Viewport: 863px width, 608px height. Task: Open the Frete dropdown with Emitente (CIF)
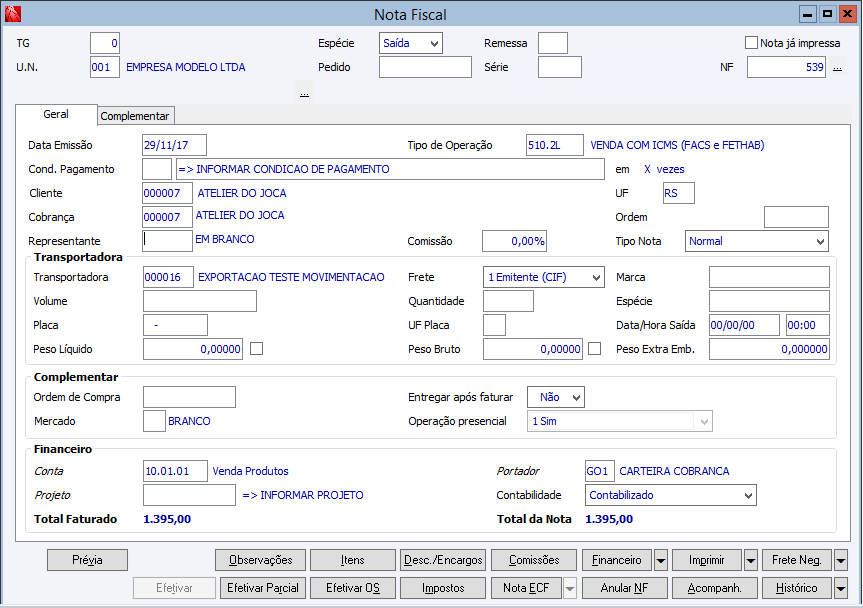coord(544,277)
